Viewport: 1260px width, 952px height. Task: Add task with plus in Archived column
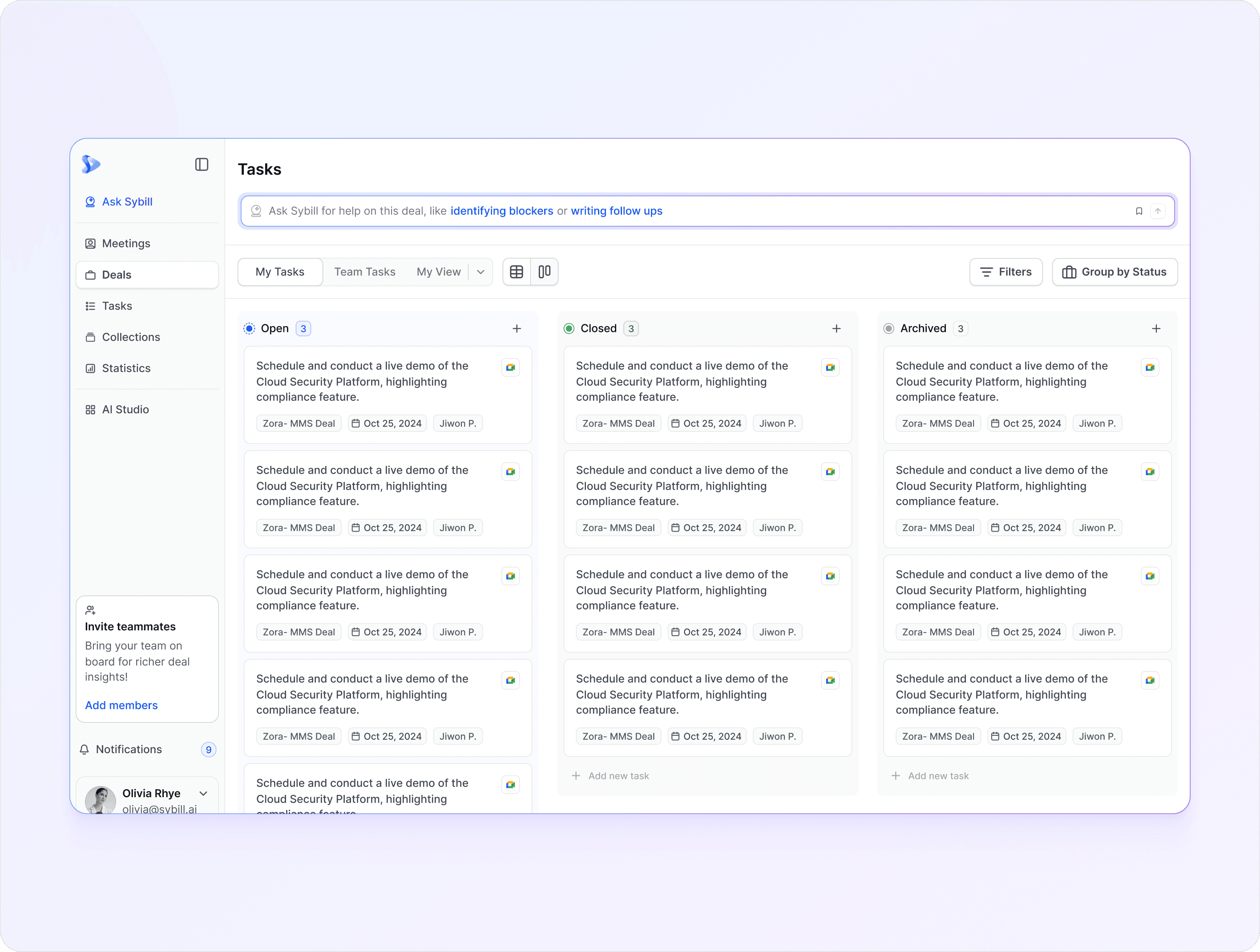(1156, 329)
